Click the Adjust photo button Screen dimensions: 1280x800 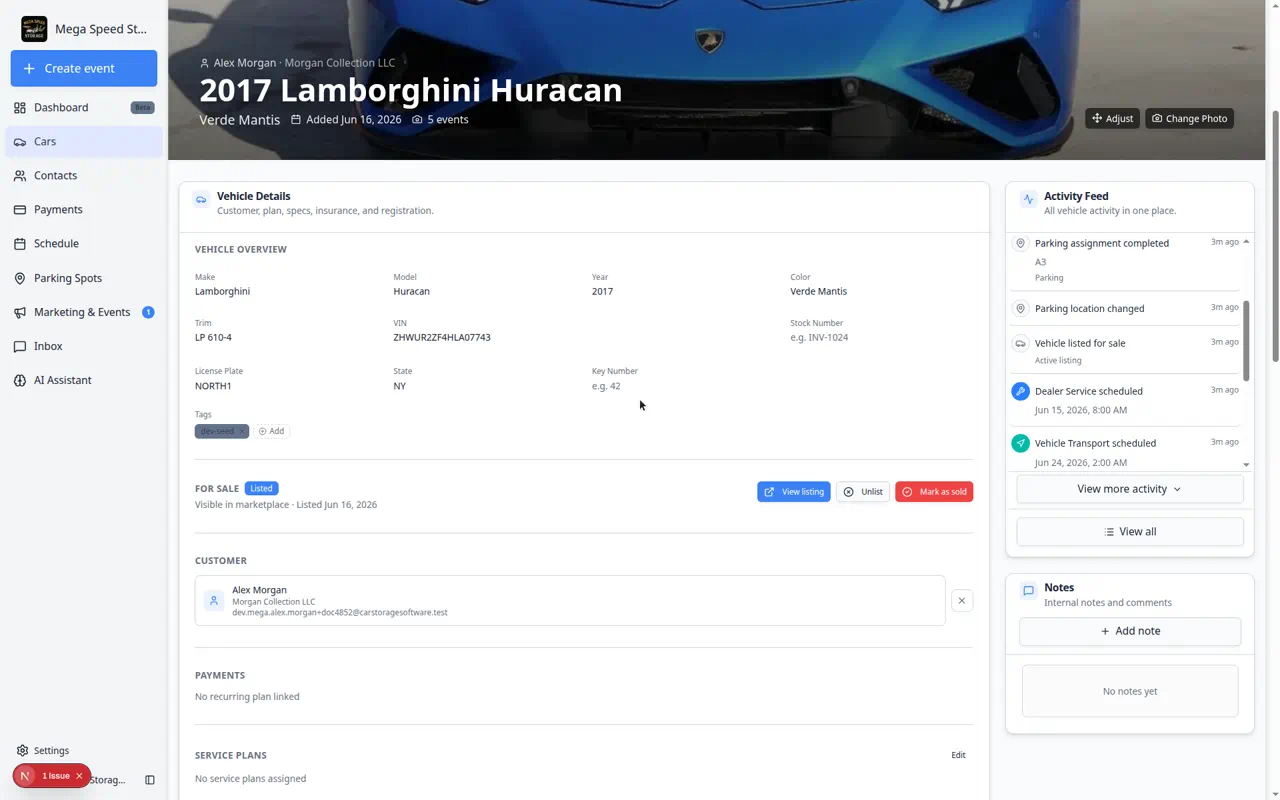coord(1112,118)
